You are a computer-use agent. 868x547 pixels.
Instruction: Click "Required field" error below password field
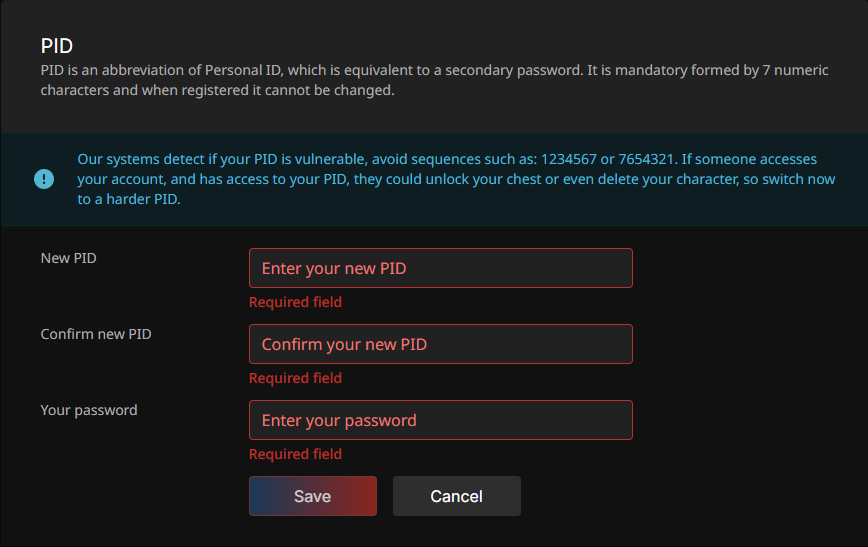(295, 454)
